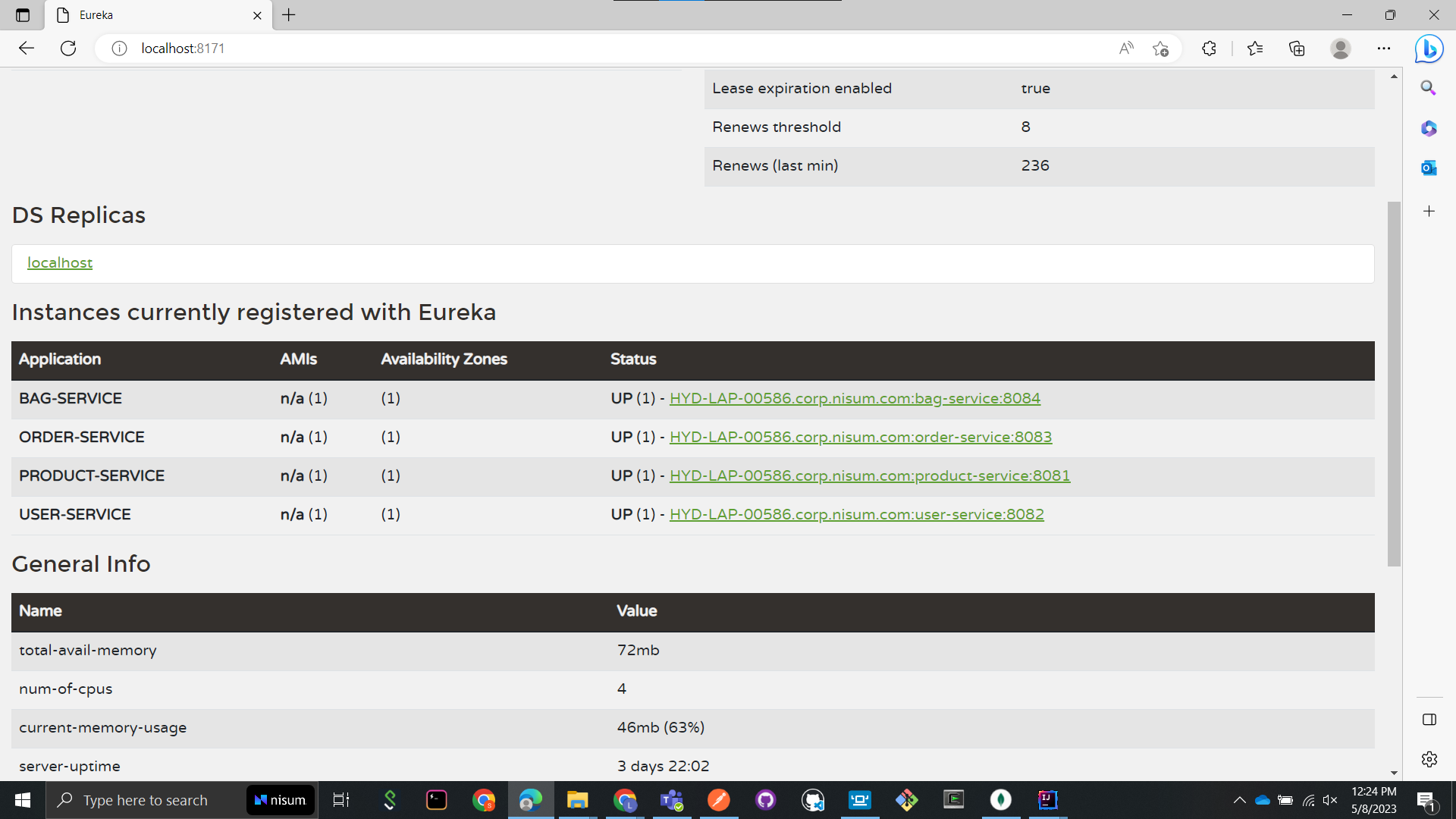This screenshot has height=819, width=1456.
Task: Open the Read aloud icon
Action: pyautogui.click(x=1126, y=49)
